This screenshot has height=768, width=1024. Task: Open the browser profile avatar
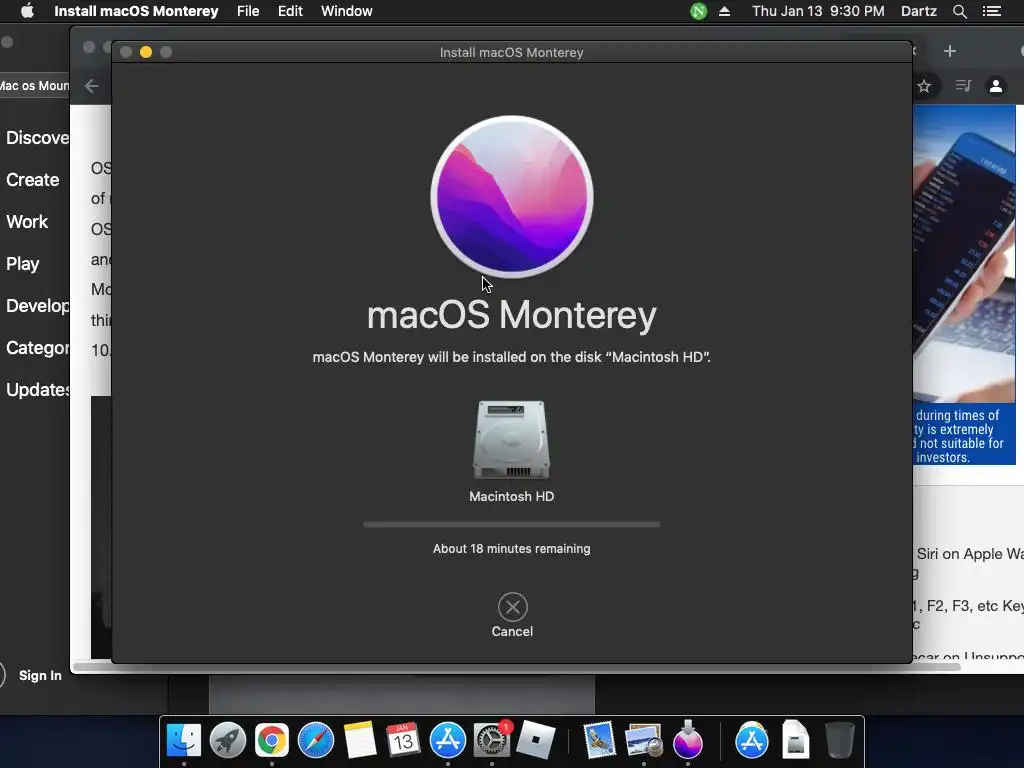[x=996, y=86]
